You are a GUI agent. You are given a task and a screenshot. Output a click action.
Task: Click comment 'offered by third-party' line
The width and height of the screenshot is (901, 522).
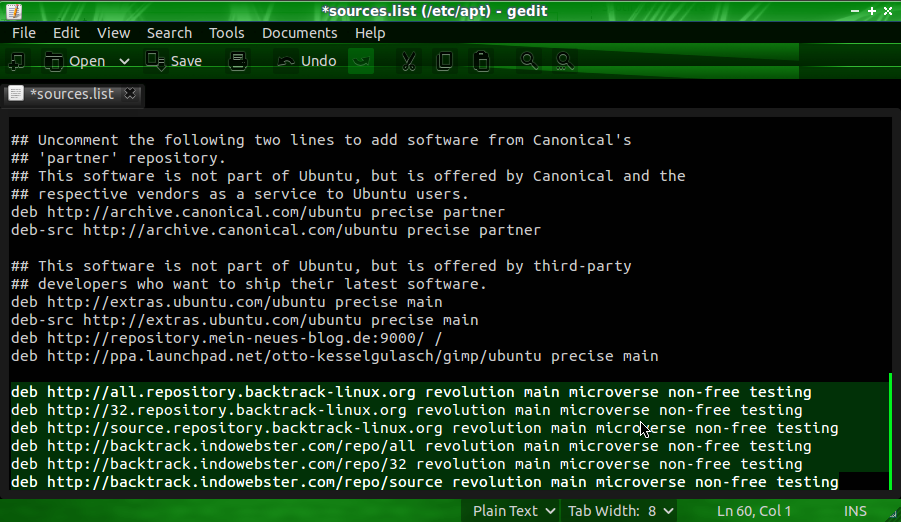[x=321, y=266]
